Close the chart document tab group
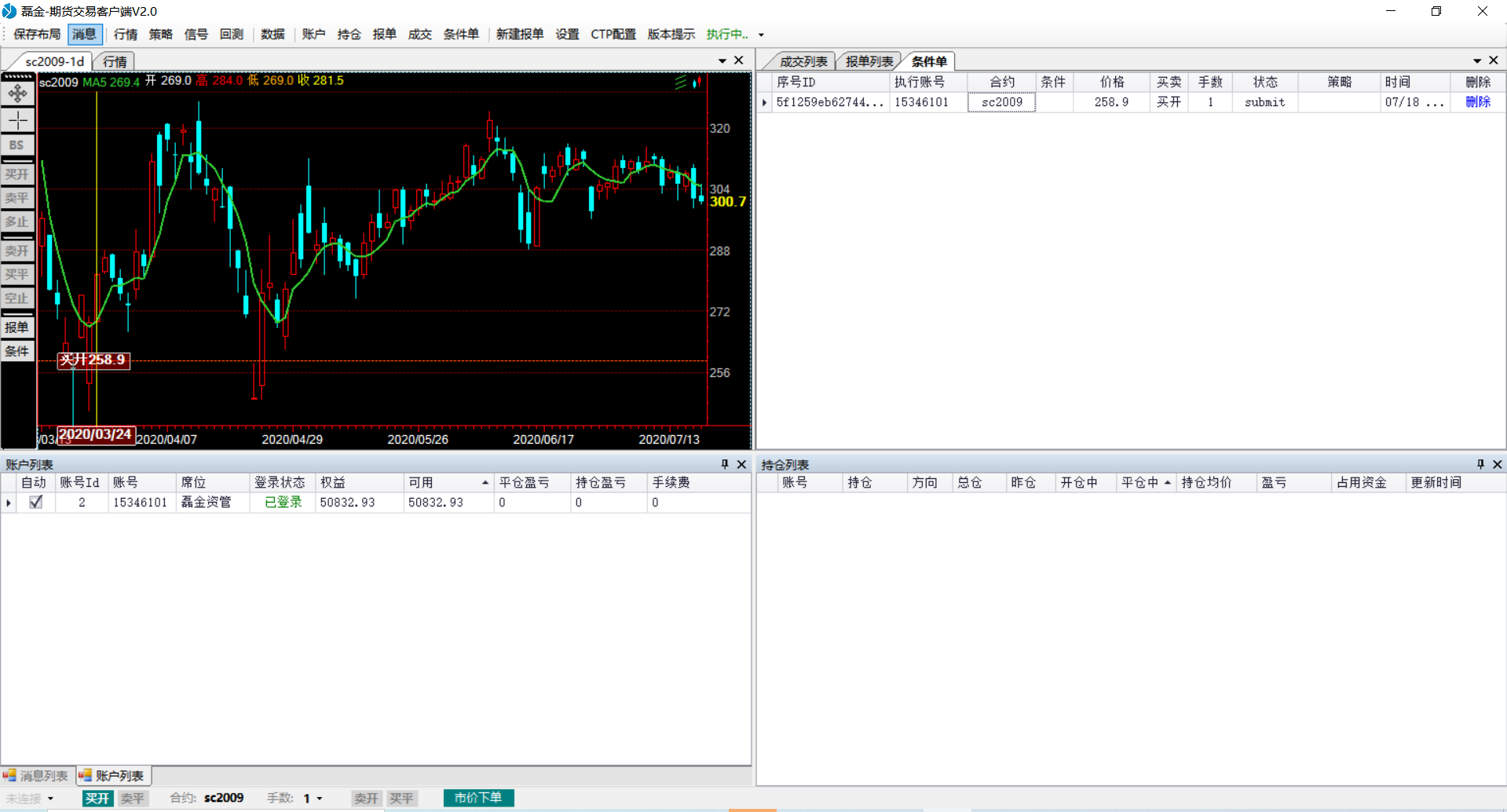The width and height of the screenshot is (1507, 812). coord(738,60)
